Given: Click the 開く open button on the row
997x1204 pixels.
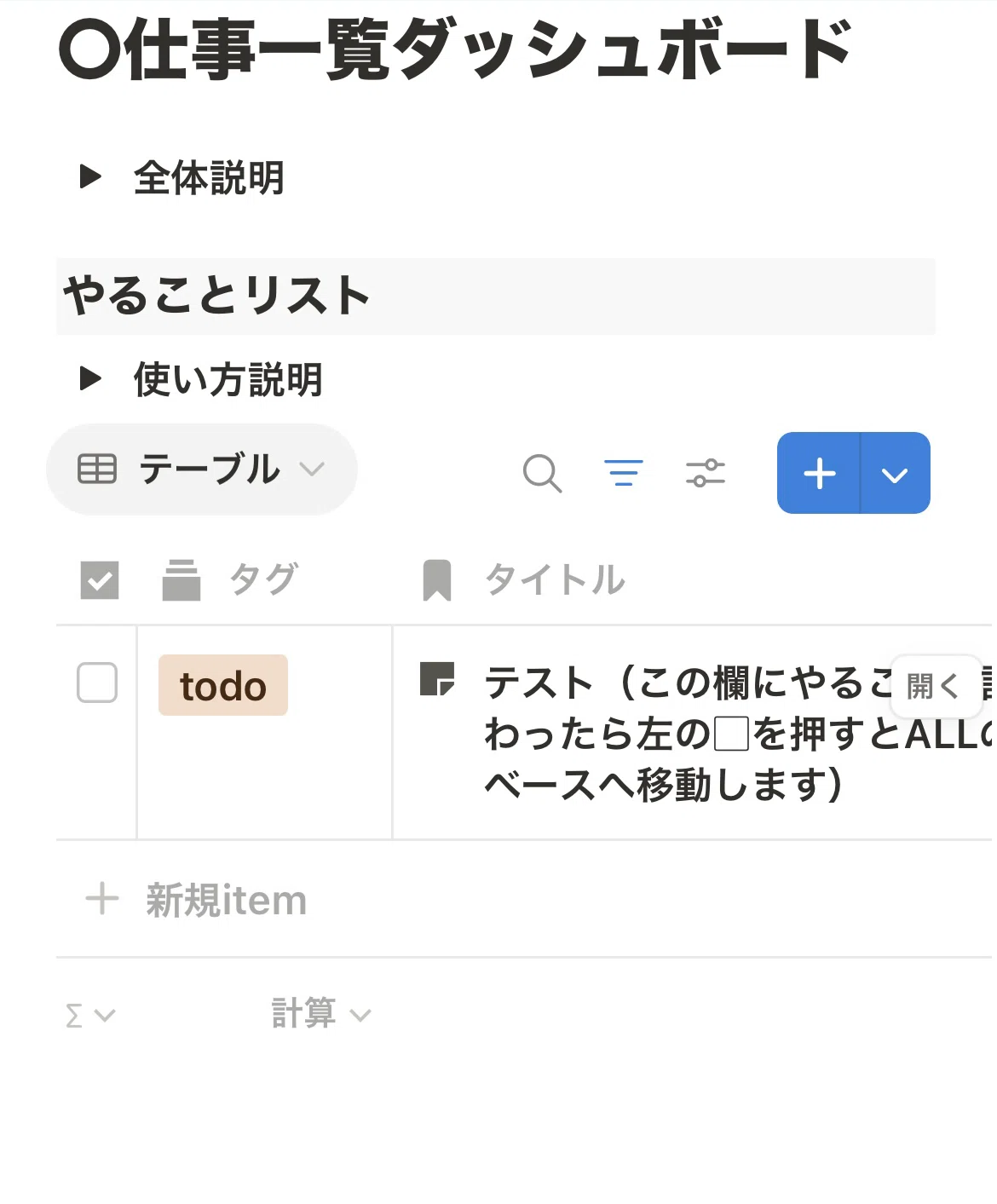Looking at the screenshot, I should click(935, 685).
